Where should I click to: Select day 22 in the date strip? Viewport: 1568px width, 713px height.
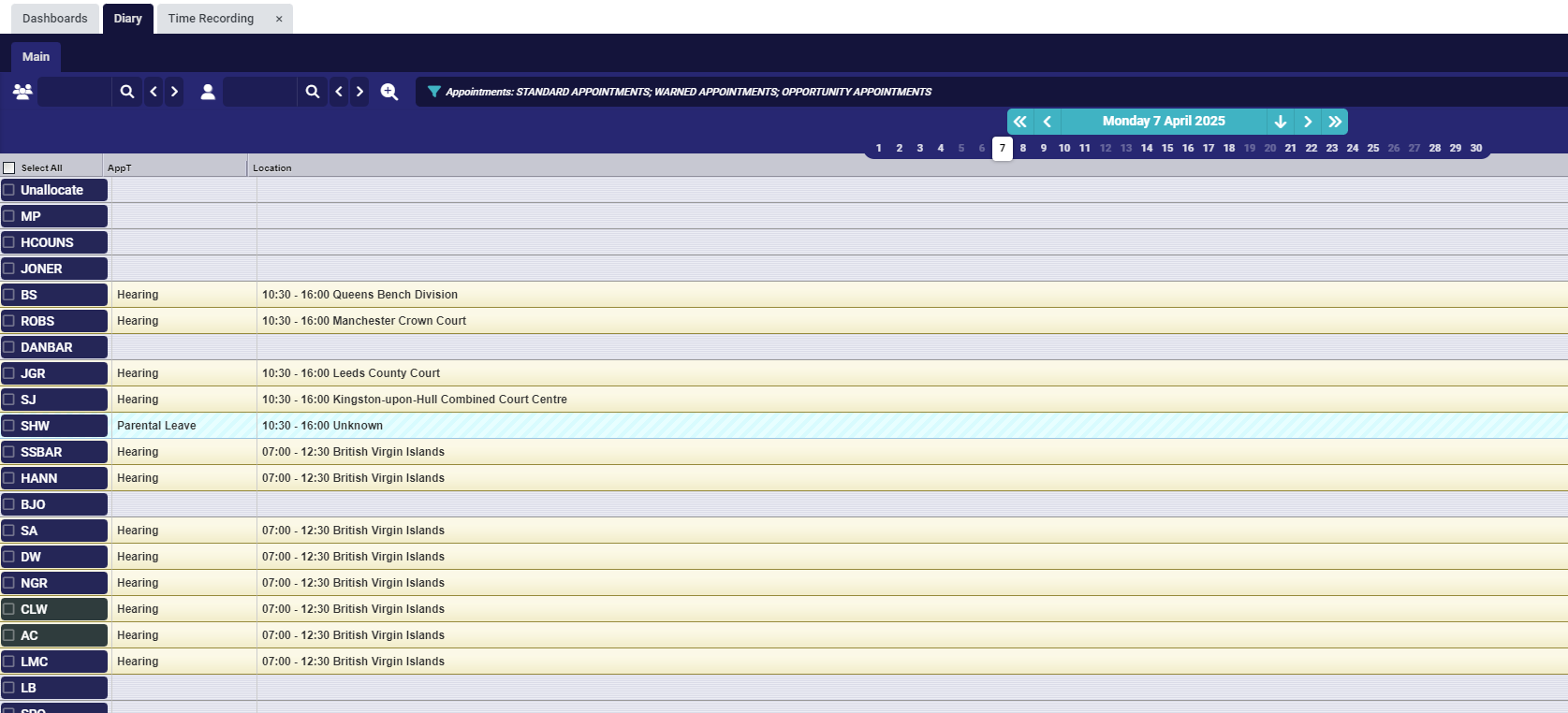point(1312,148)
